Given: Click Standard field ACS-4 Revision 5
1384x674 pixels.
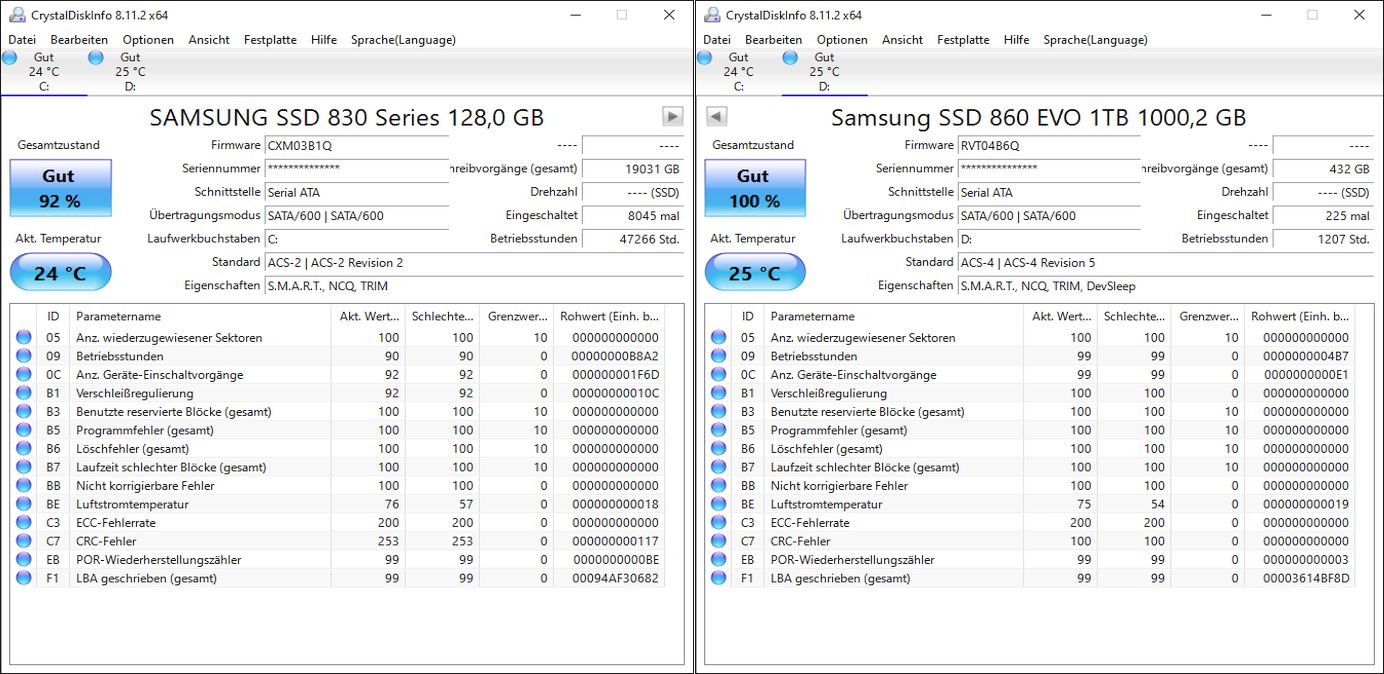Looking at the screenshot, I should pos(1166,263).
